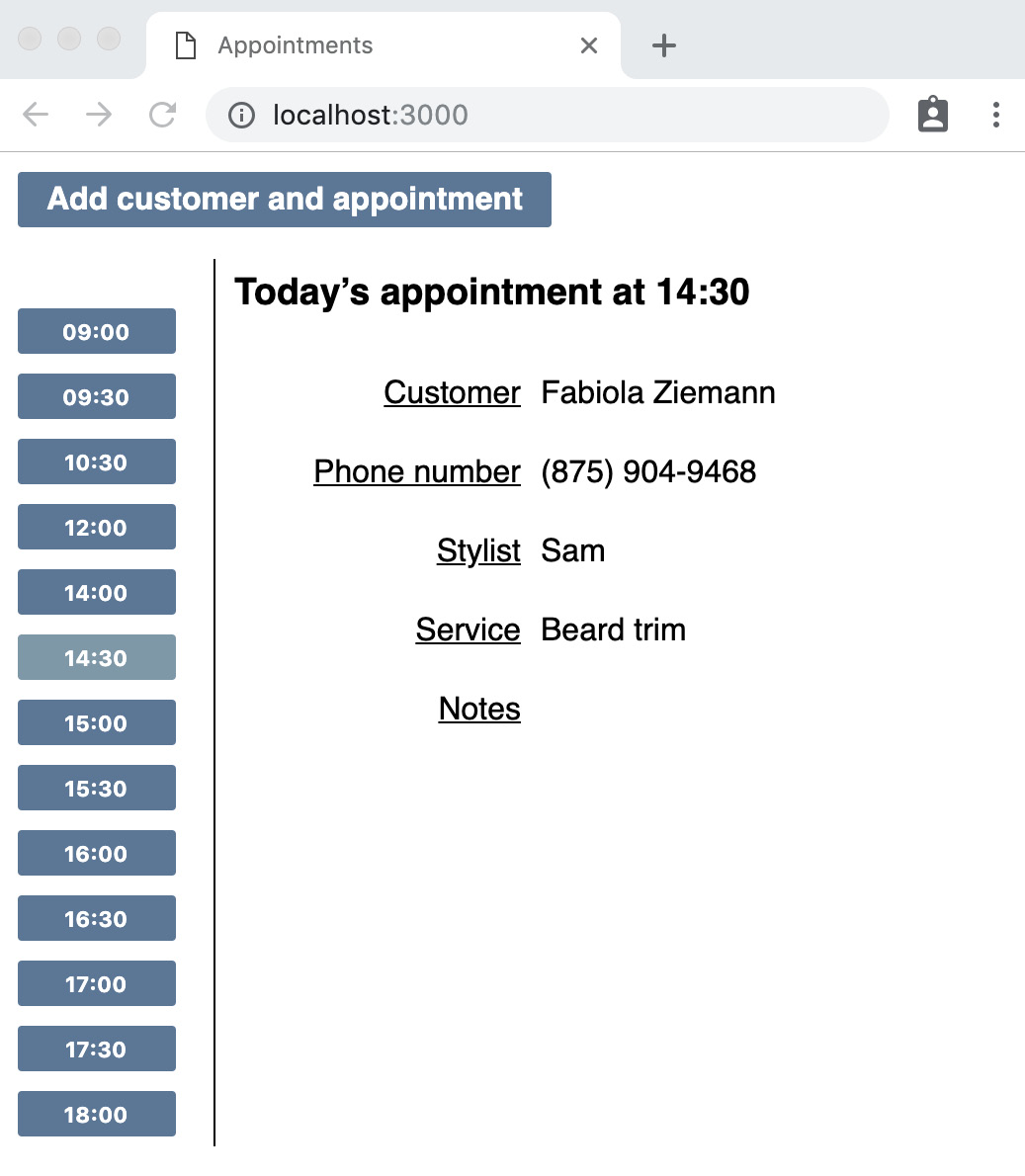This screenshot has height=1176, width=1025.
Task: Click the Phone number label
Action: click(x=416, y=471)
